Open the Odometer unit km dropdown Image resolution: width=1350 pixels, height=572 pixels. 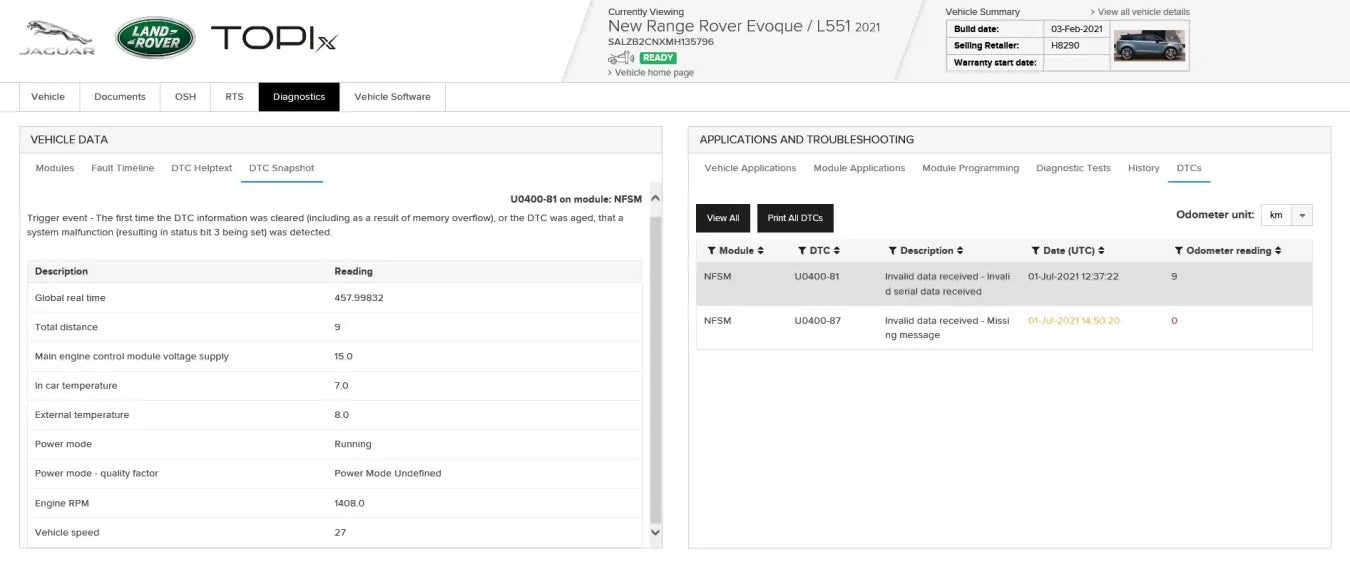pyautogui.click(x=1301, y=215)
